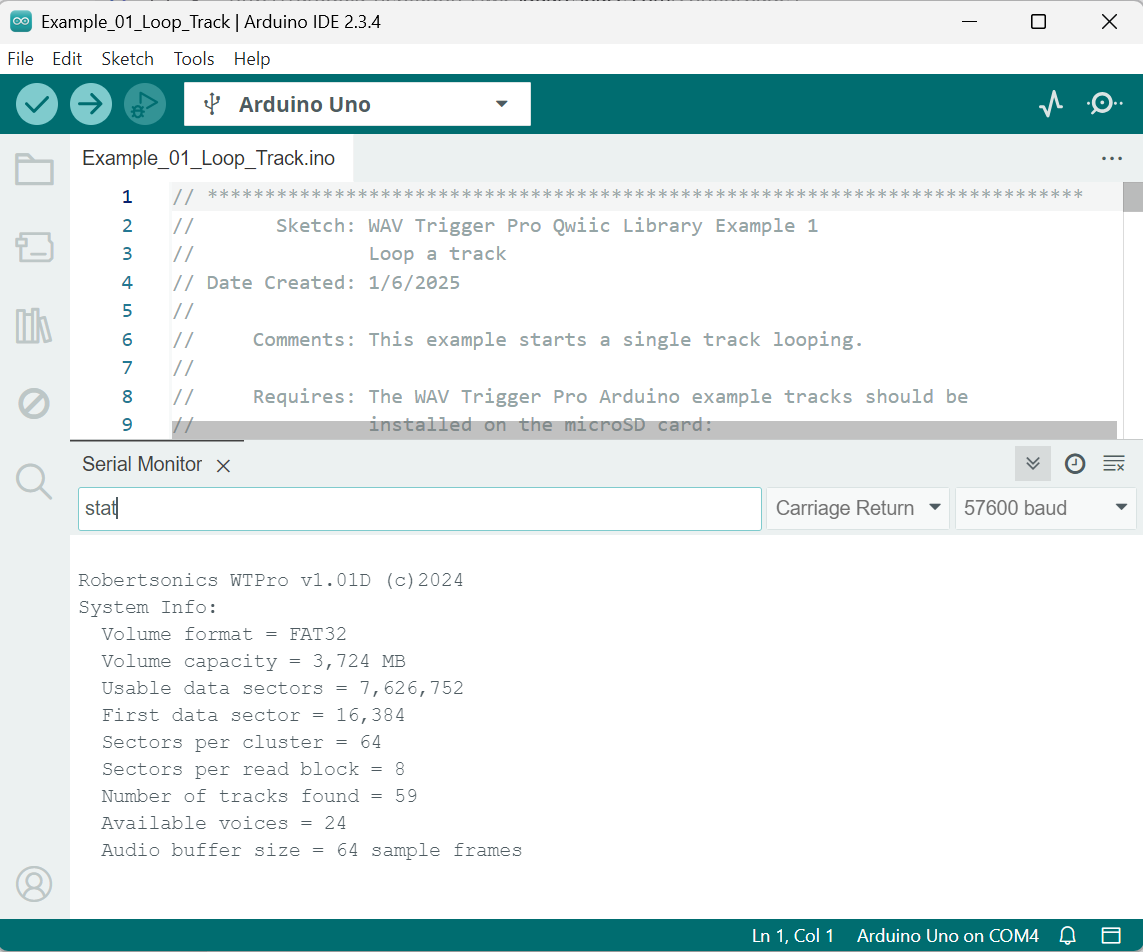Open the editor tab options ellipsis
Screen dimensions: 1143x952
(x=1112, y=158)
